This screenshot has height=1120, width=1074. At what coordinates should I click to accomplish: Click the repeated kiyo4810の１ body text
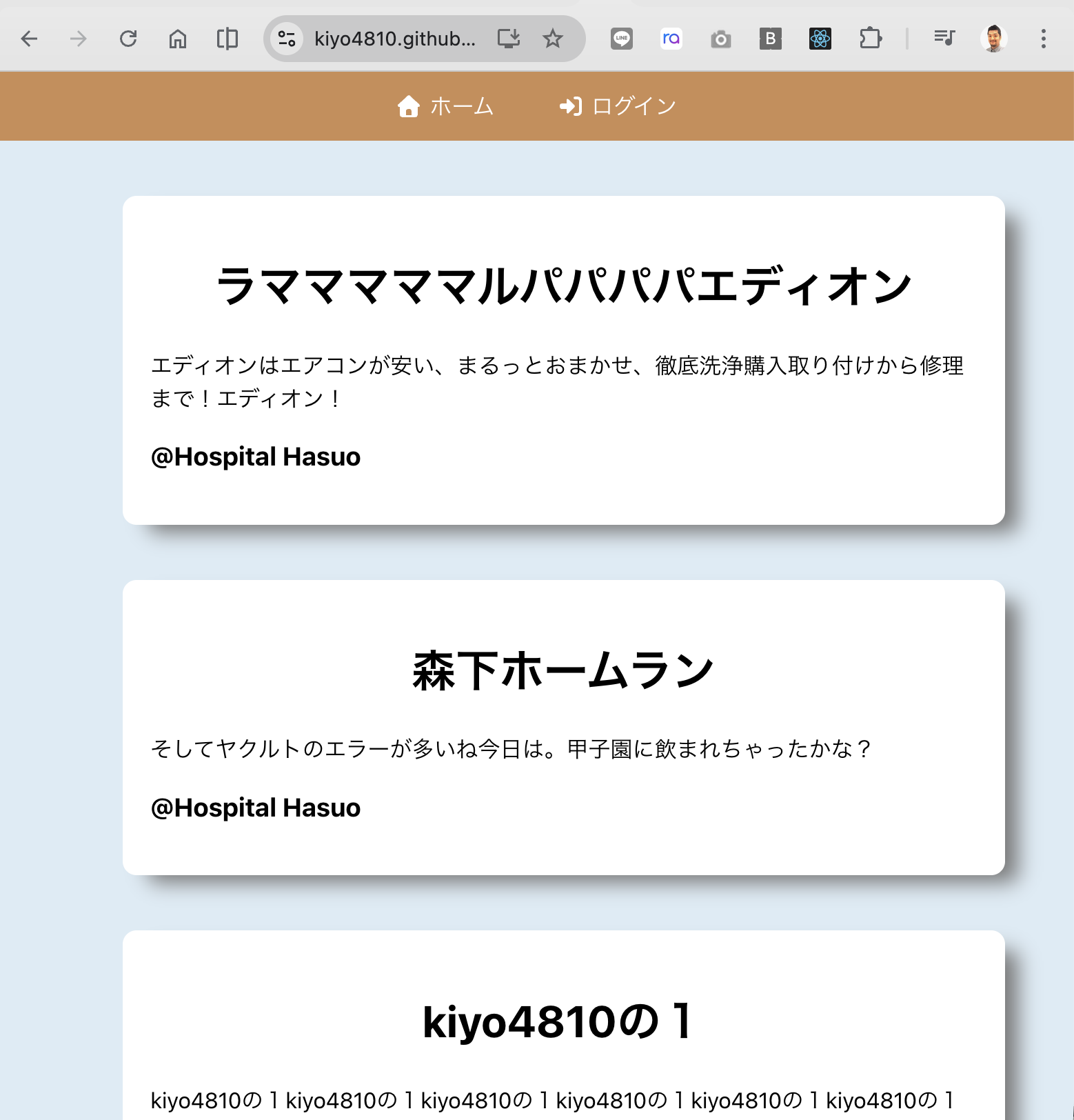point(553,1100)
